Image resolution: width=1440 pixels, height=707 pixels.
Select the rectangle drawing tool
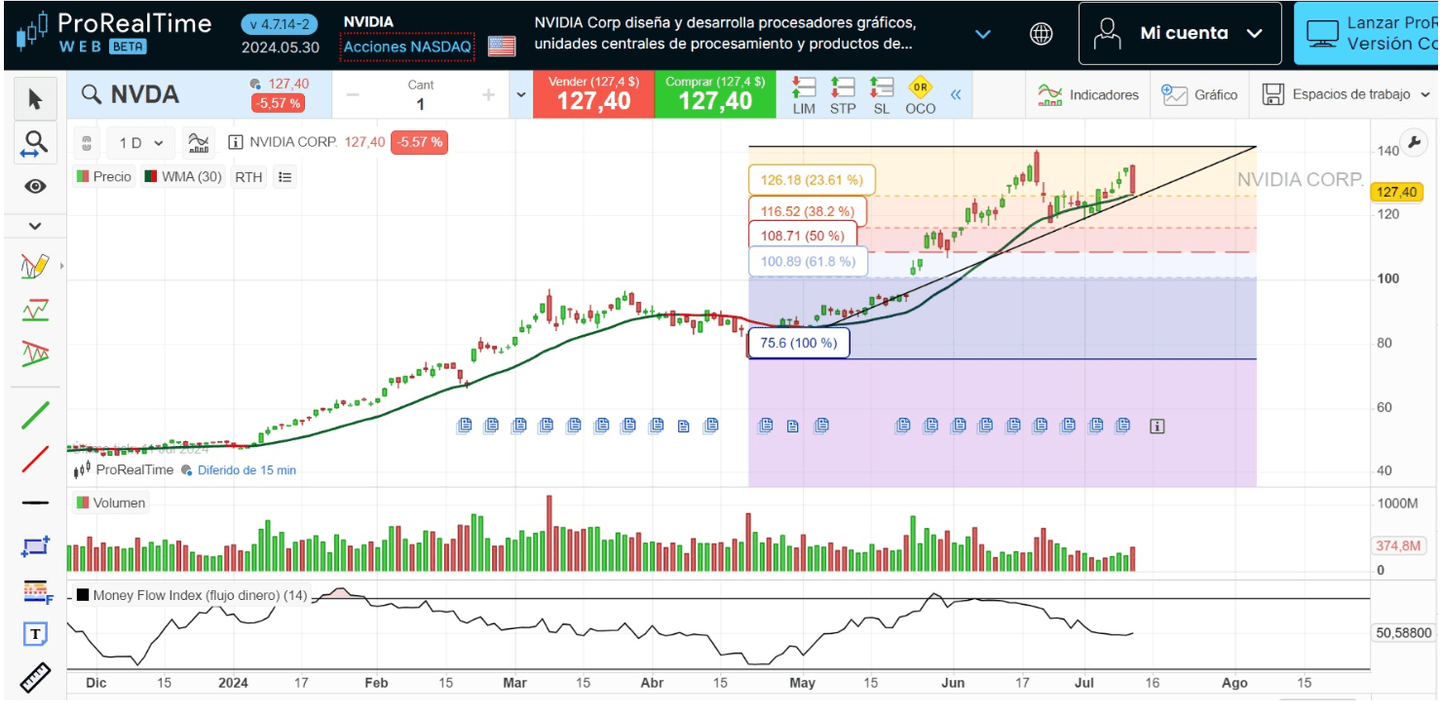[x=36, y=547]
